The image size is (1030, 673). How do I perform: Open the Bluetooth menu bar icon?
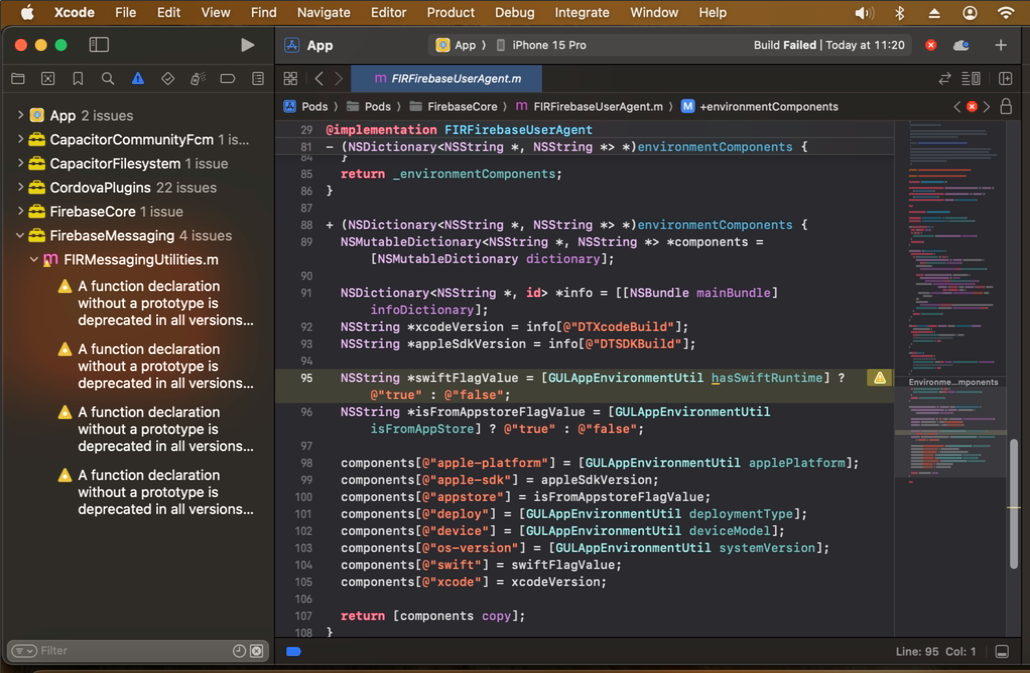[900, 12]
